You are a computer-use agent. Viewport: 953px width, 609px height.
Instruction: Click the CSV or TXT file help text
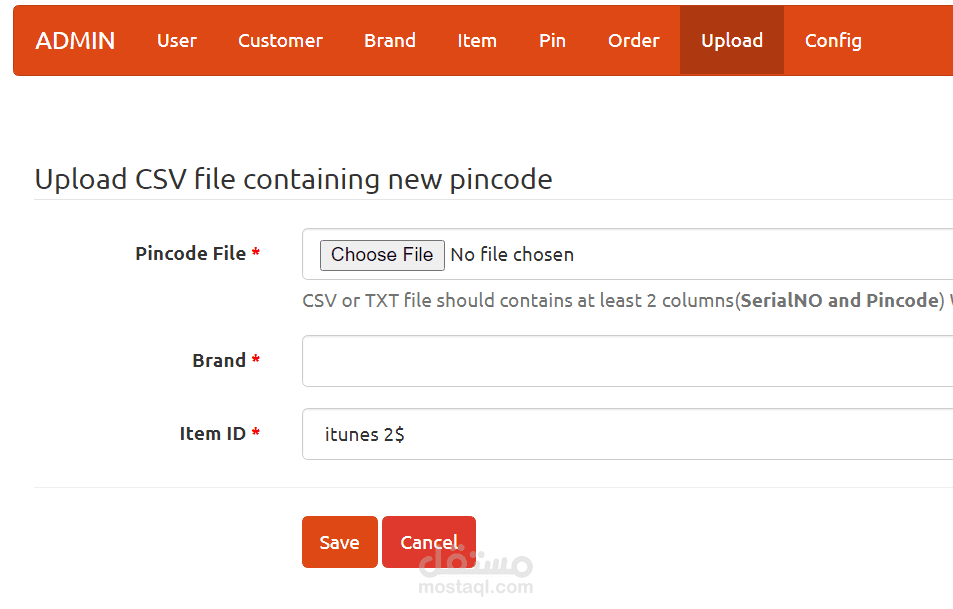[x=620, y=301]
